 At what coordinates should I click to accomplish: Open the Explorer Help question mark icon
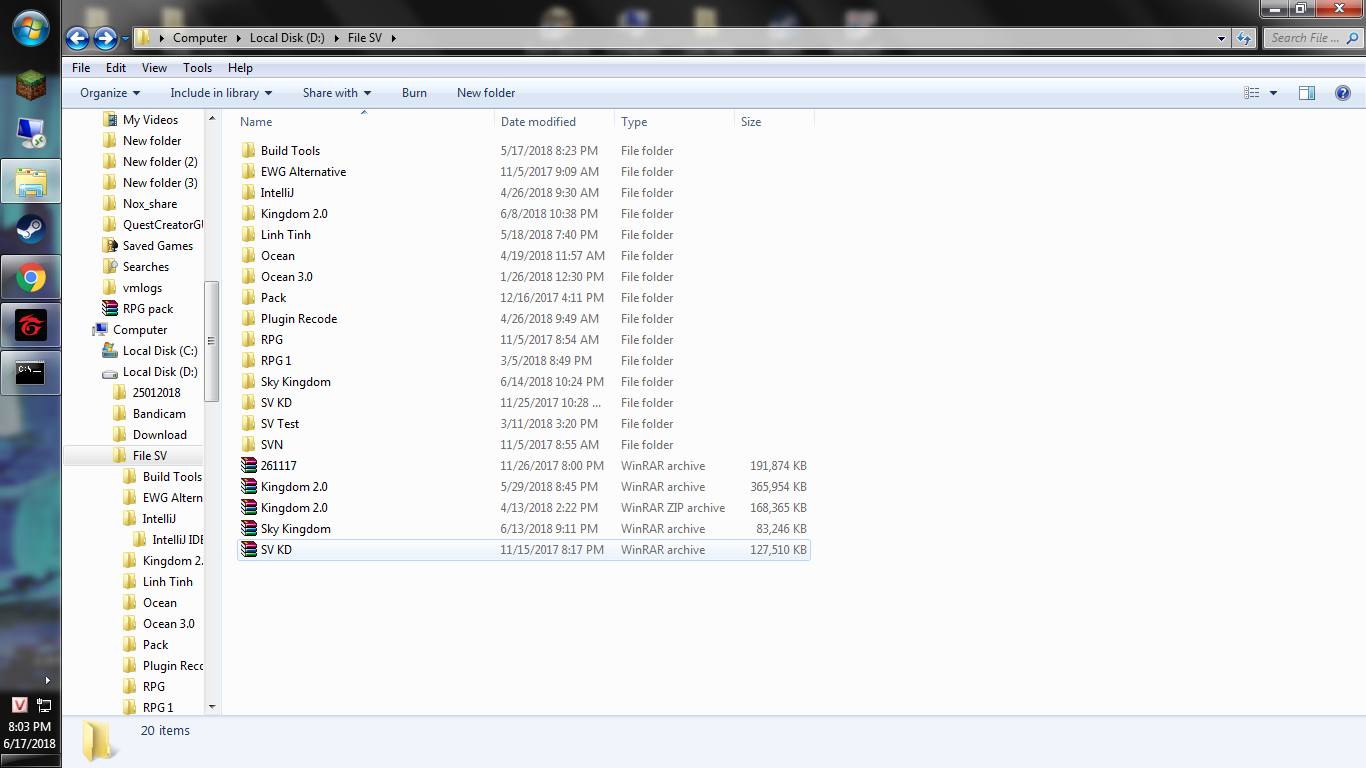(1343, 93)
